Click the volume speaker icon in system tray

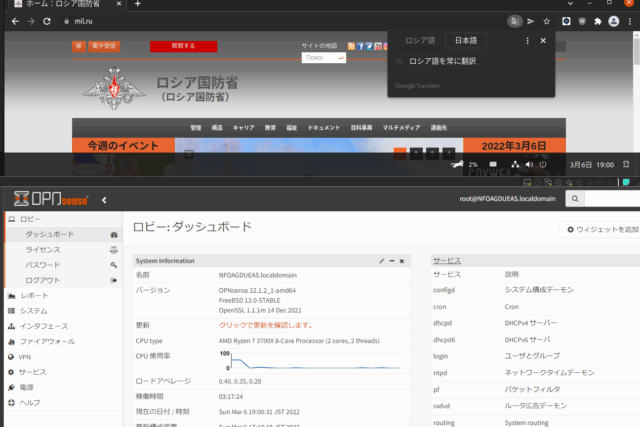click(529, 165)
